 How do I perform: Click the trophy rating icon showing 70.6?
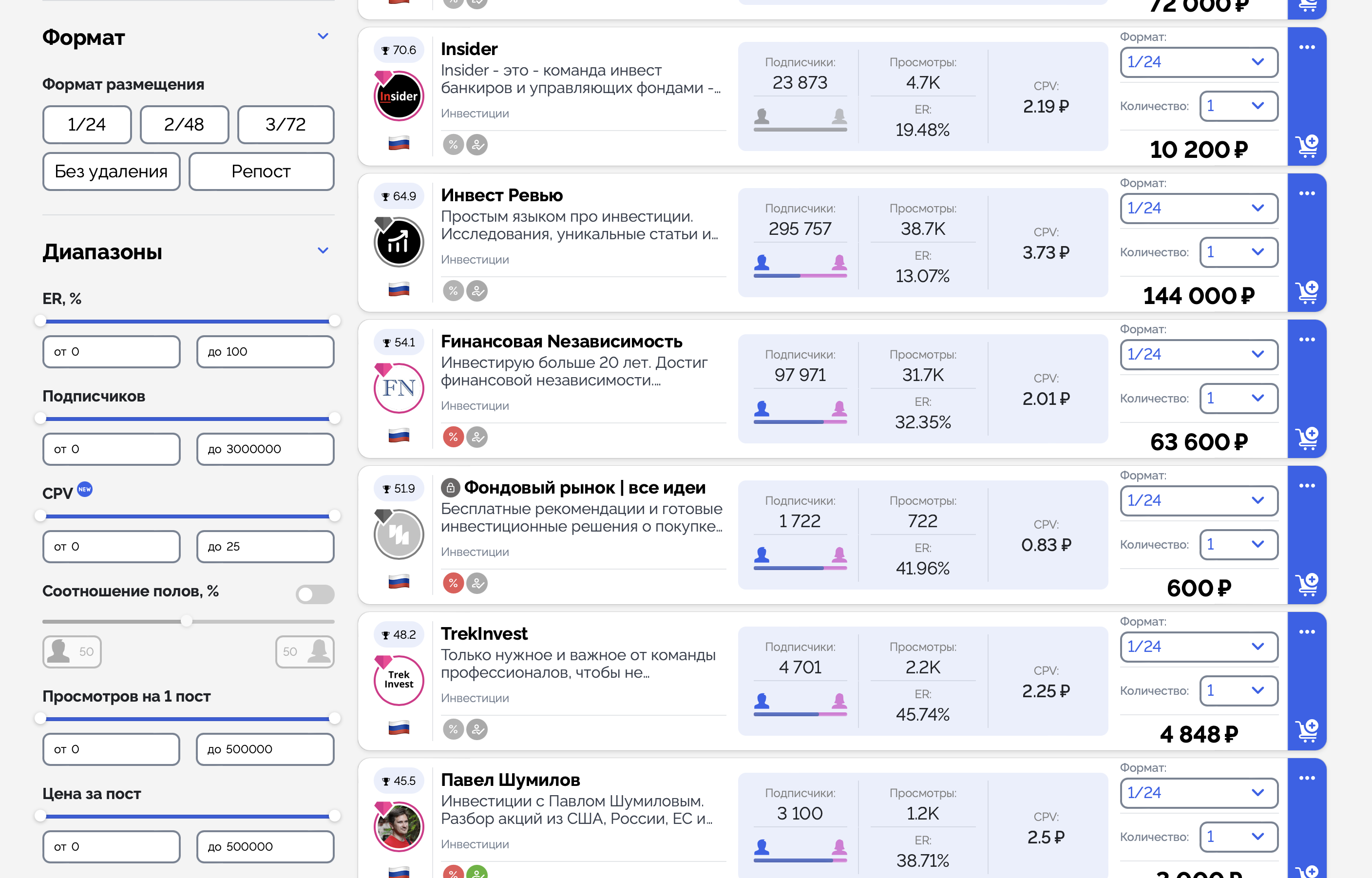coord(399,50)
